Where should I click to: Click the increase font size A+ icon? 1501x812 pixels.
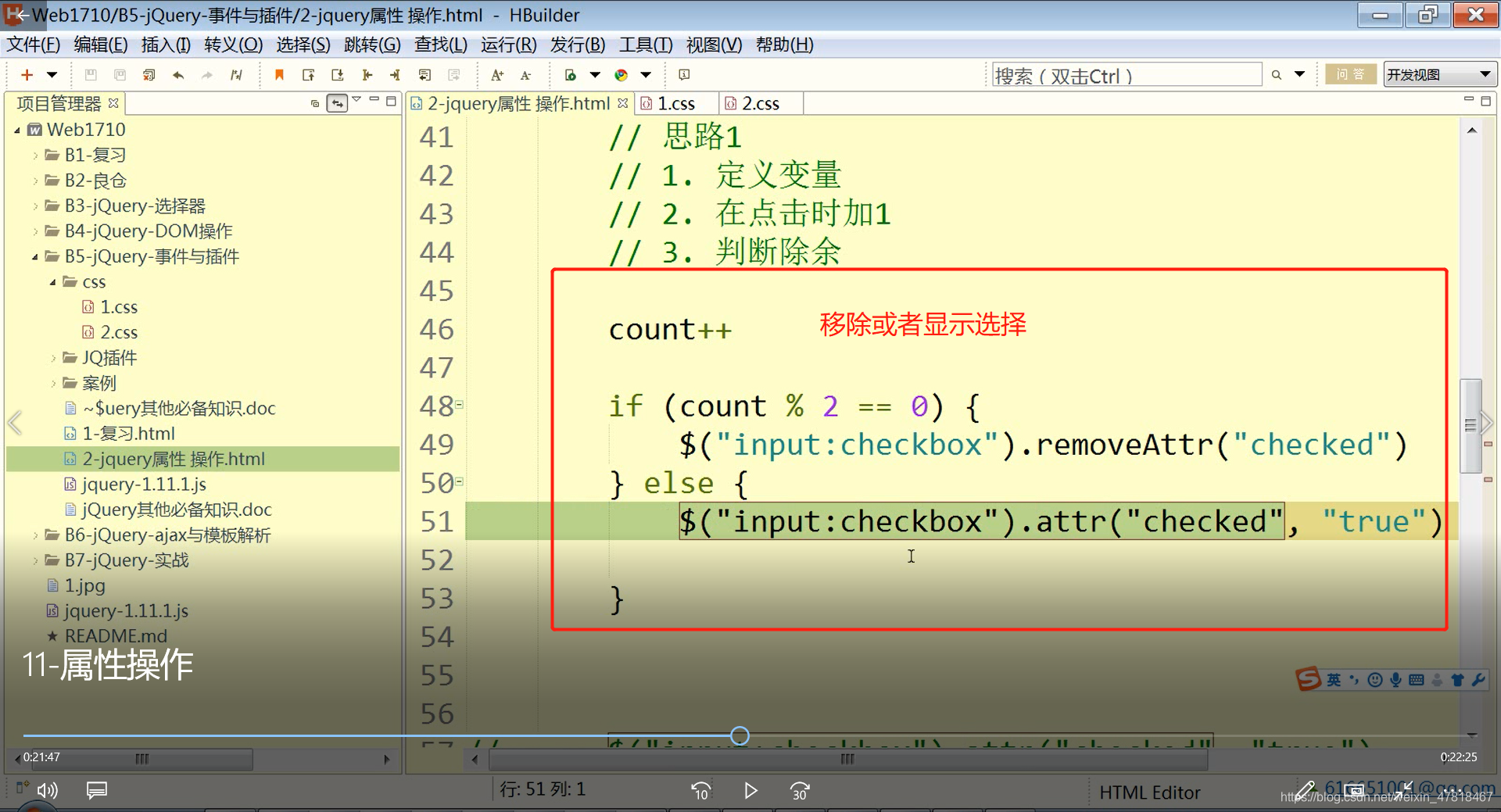tap(497, 75)
